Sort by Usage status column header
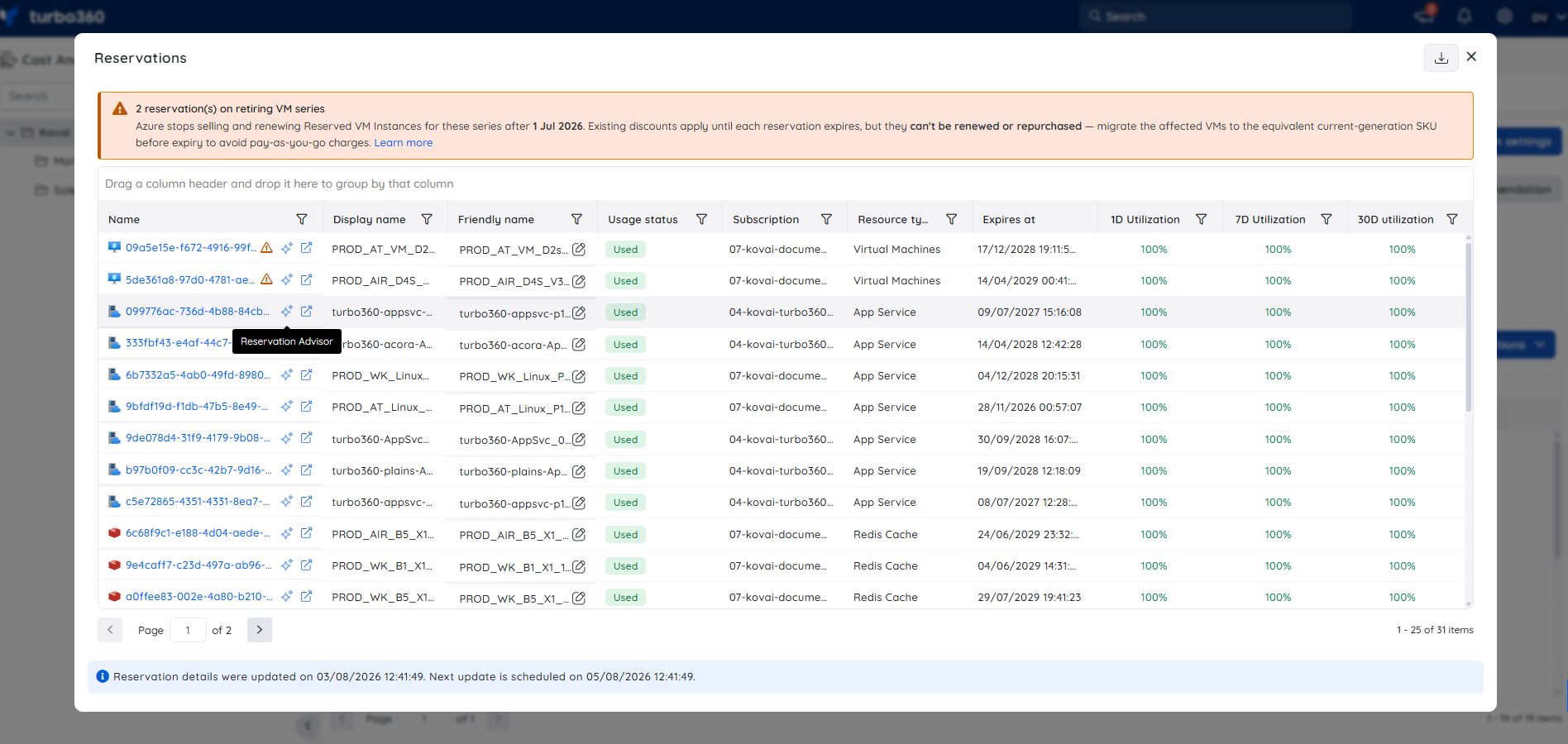This screenshot has height=744, width=1568. [x=643, y=219]
